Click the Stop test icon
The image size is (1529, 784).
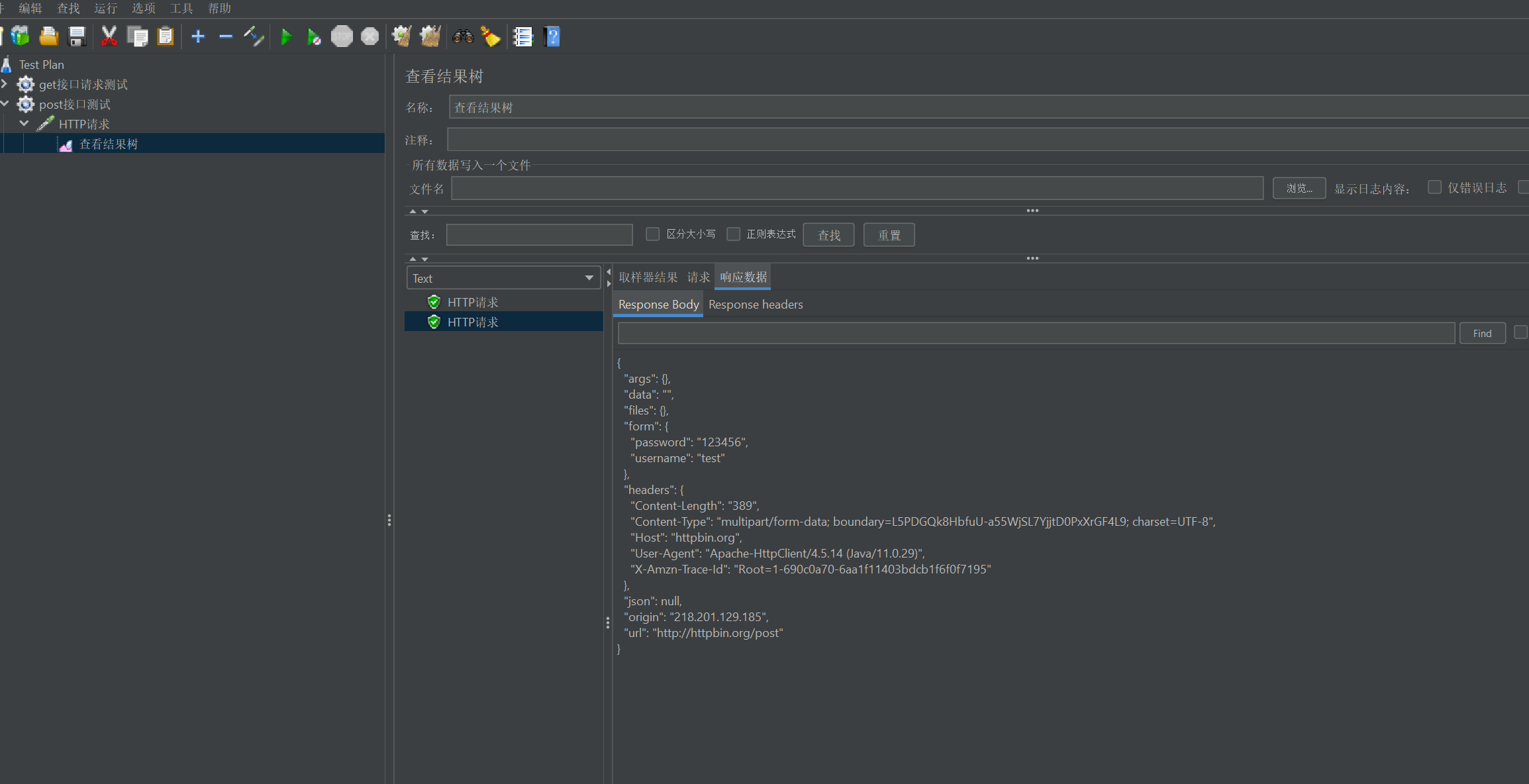(x=342, y=36)
